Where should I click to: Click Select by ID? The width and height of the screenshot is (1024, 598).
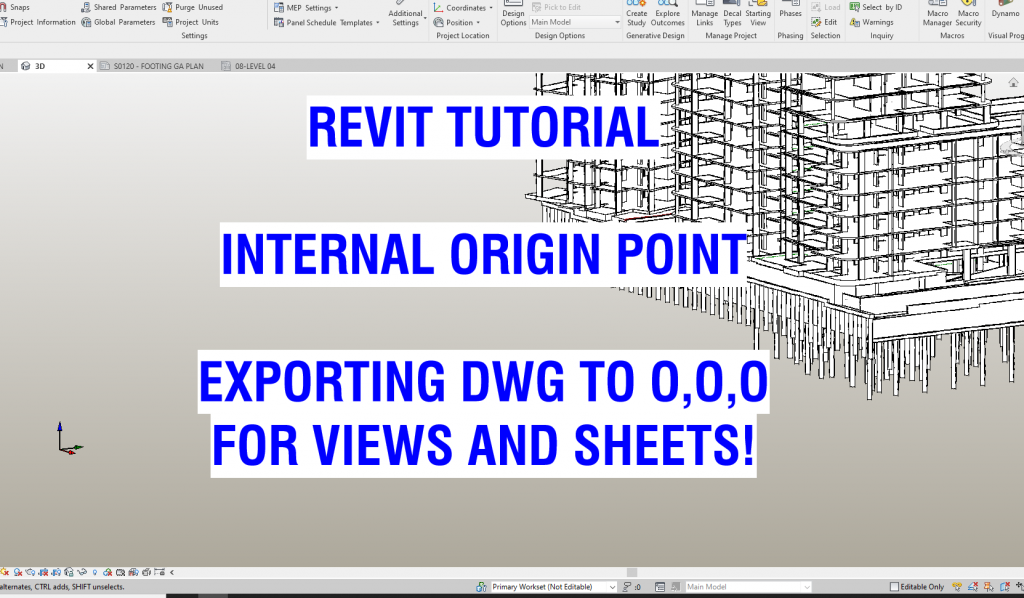click(876, 7)
